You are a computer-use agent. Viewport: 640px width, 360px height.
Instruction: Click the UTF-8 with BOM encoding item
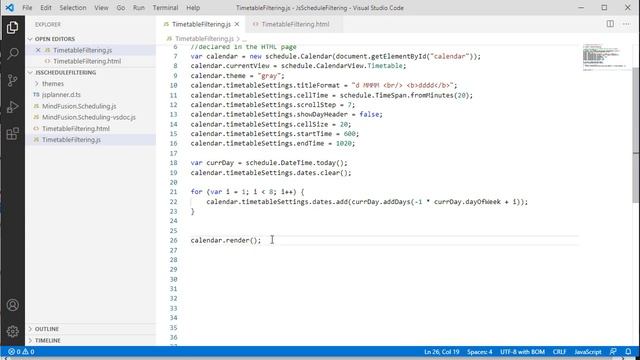coord(522,351)
